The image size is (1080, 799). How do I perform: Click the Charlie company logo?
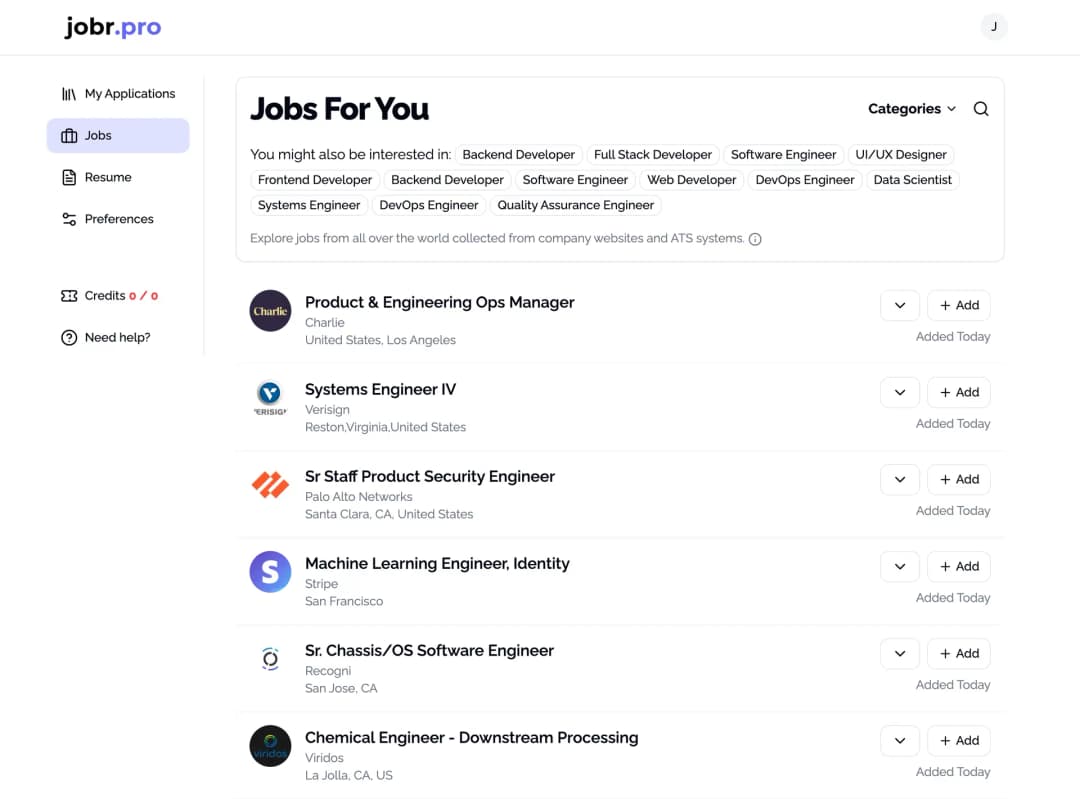pos(270,311)
